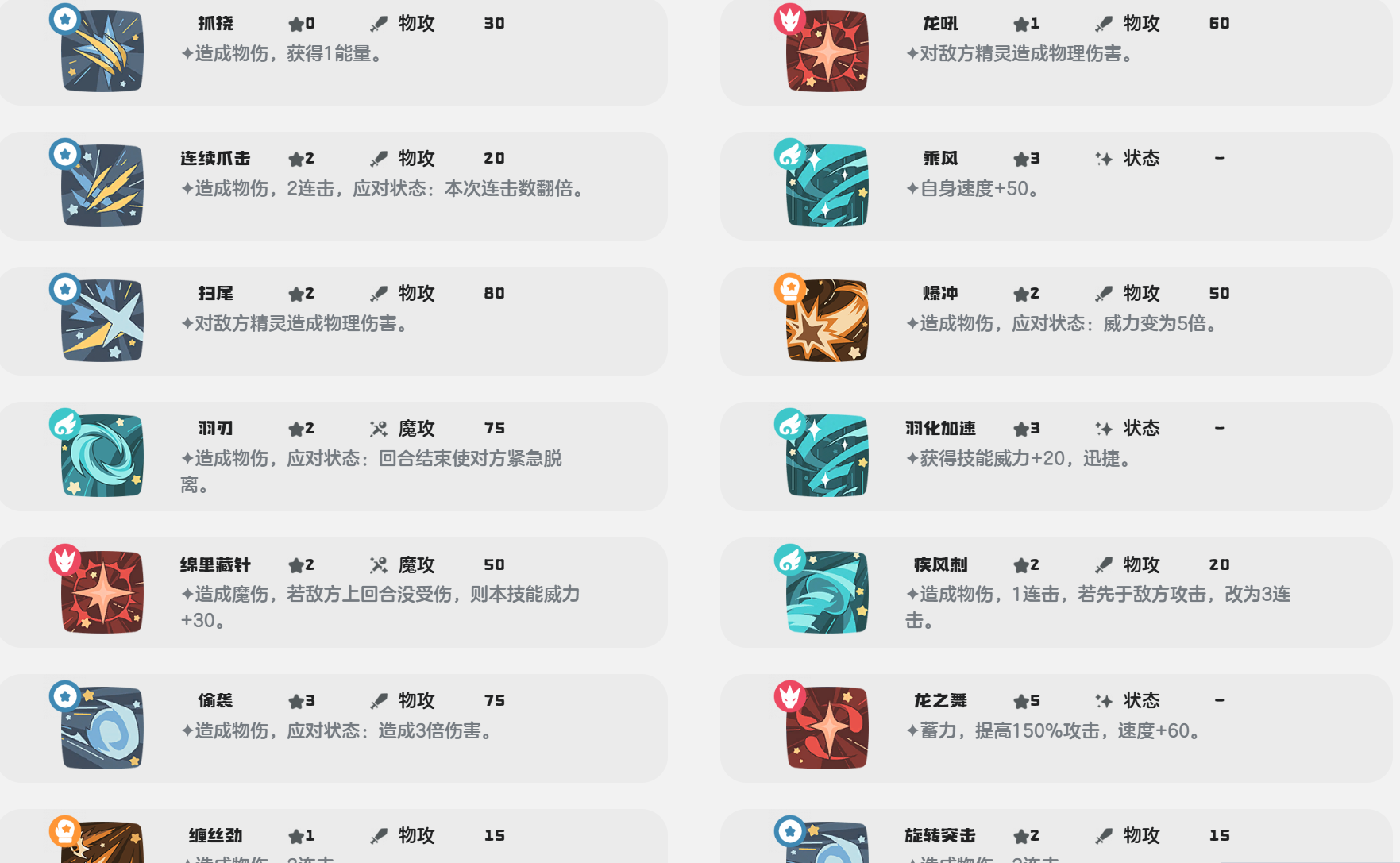1400x863 pixels.
Task: Click the 偷袭 skill title
Action: pyautogui.click(x=215, y=700)
